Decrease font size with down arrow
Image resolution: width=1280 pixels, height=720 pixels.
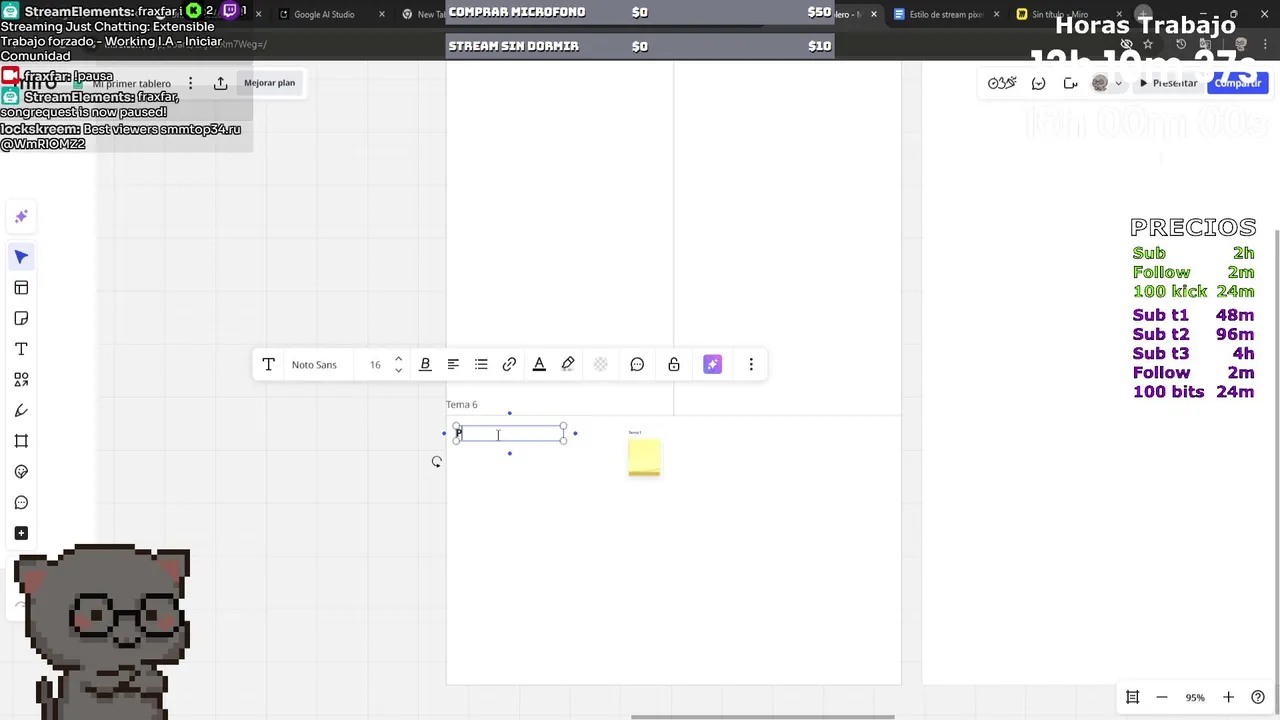coord(398,371)
